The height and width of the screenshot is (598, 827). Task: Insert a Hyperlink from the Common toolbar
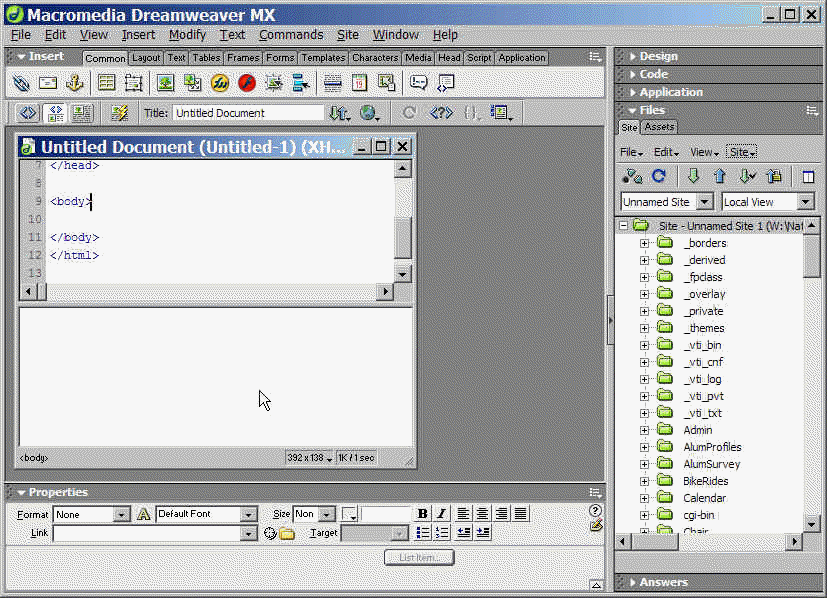coord(21,83)
